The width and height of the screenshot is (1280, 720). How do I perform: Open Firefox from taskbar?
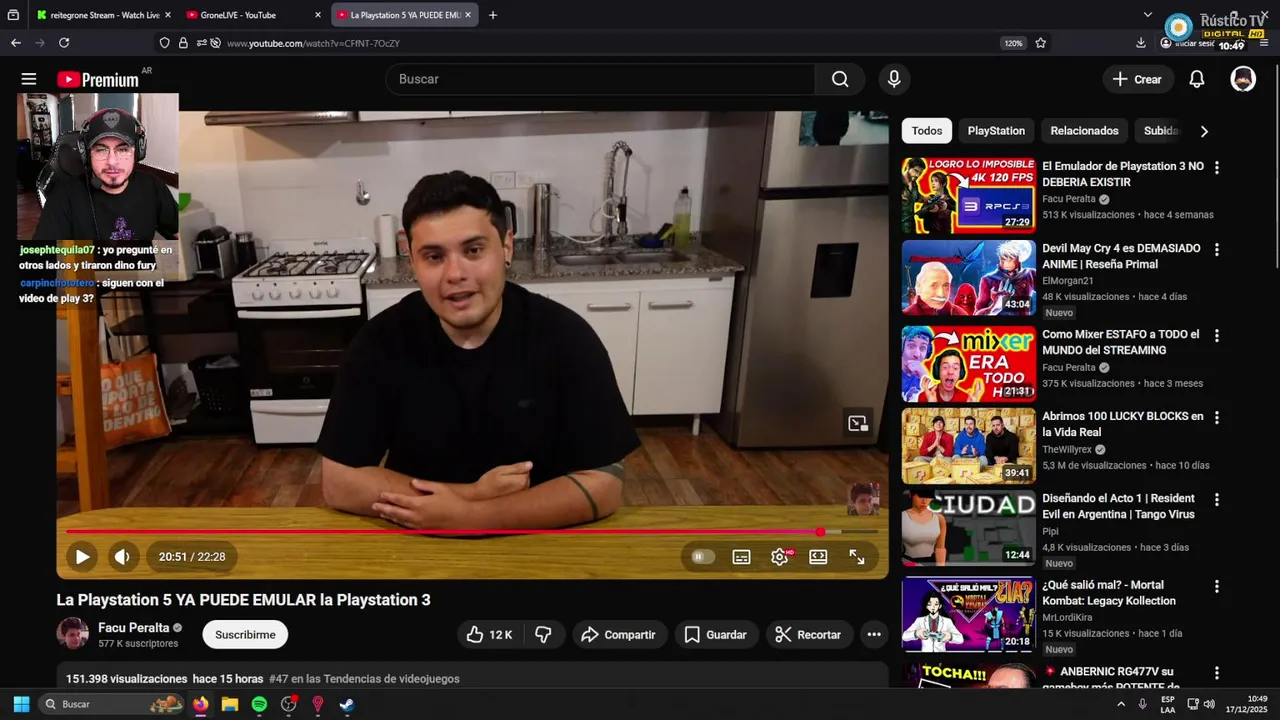tap(201, 704)
